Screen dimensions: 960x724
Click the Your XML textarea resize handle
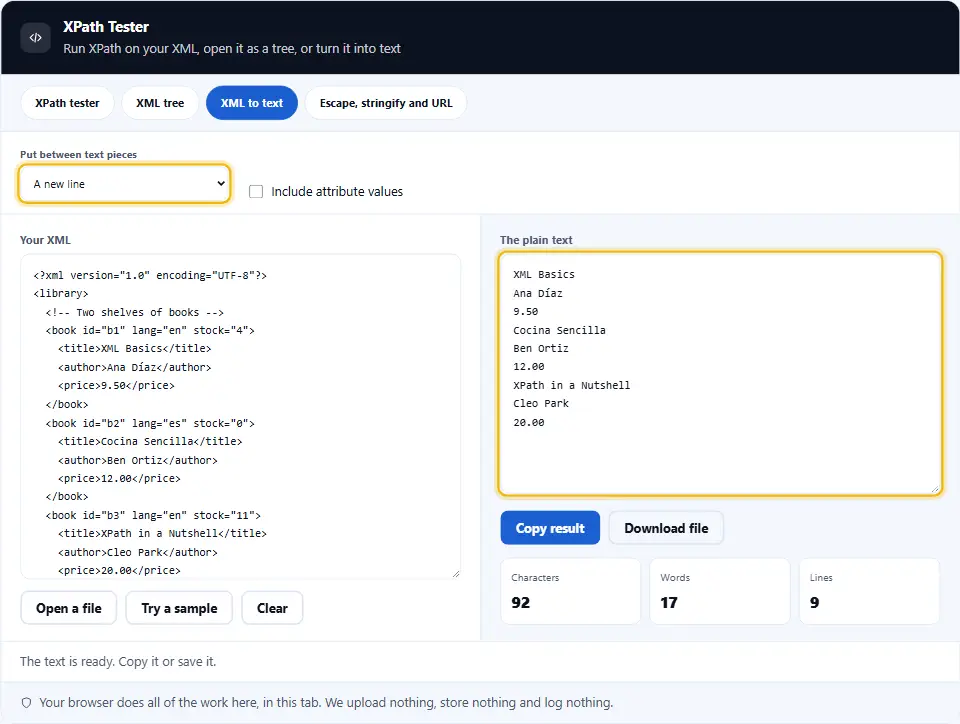click(x=456, y=573)
